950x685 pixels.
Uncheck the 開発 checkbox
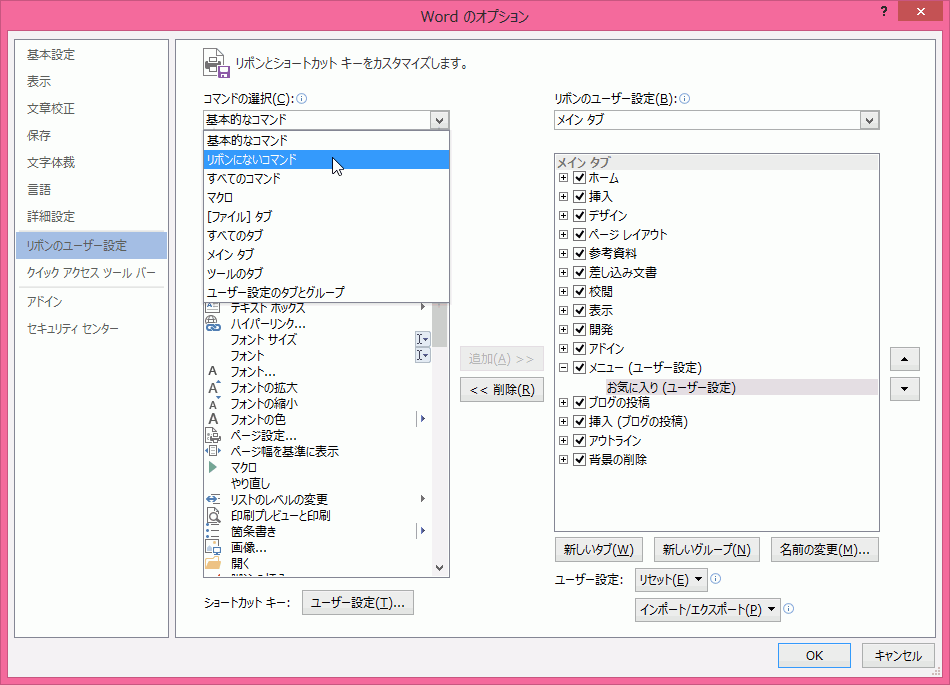579,329
